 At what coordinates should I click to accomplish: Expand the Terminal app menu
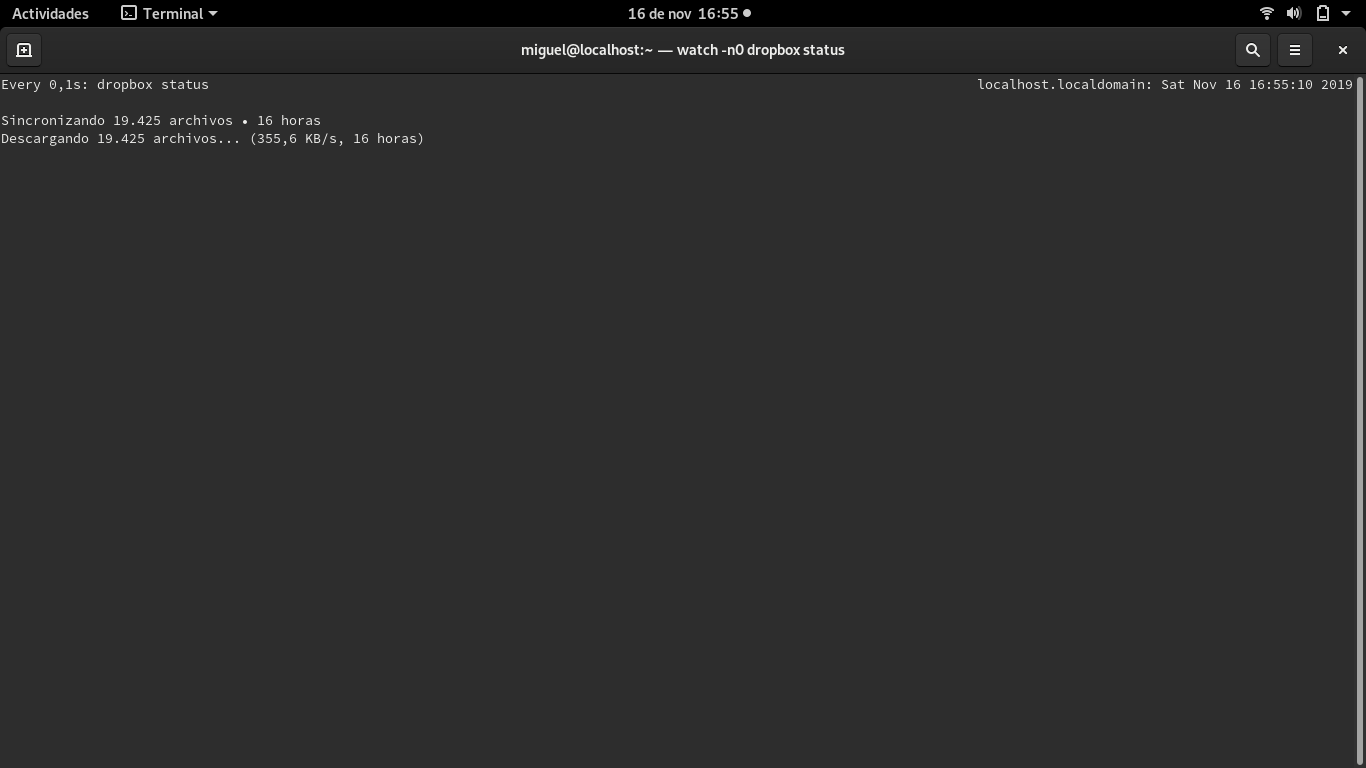(x=169, y=14)
